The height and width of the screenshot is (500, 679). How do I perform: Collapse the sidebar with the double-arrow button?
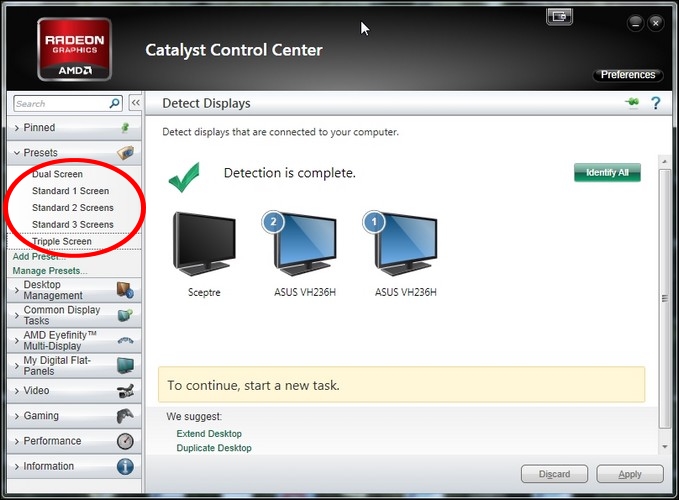pos(136,103)
